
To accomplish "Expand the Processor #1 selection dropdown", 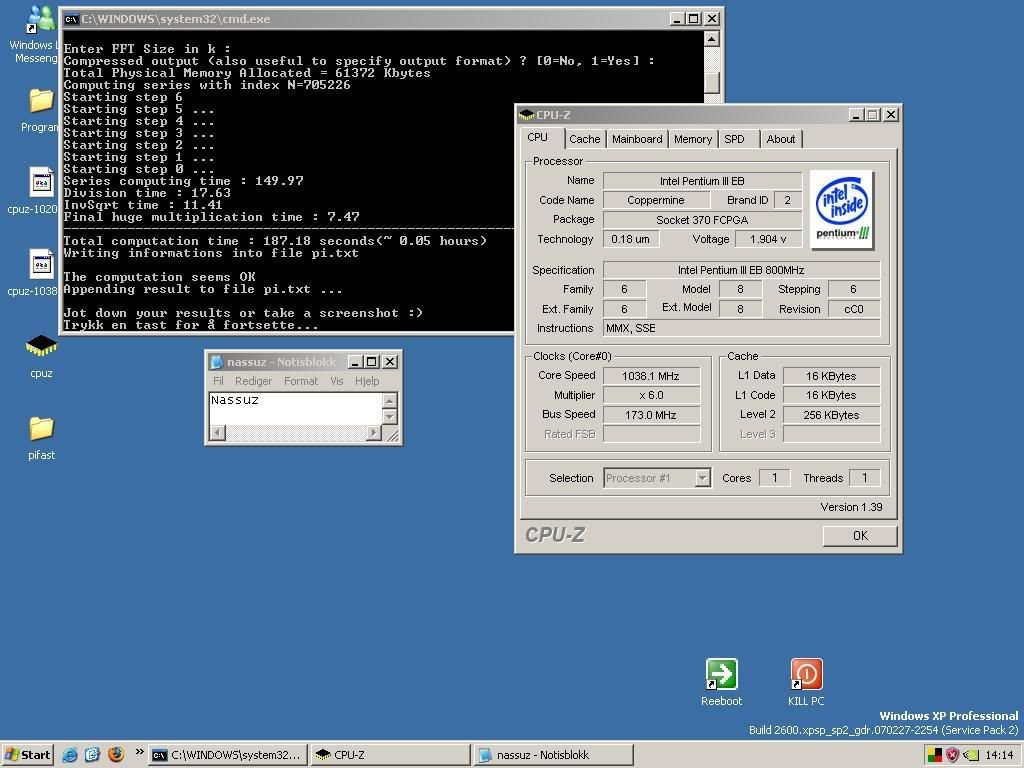I will point(702,478).
